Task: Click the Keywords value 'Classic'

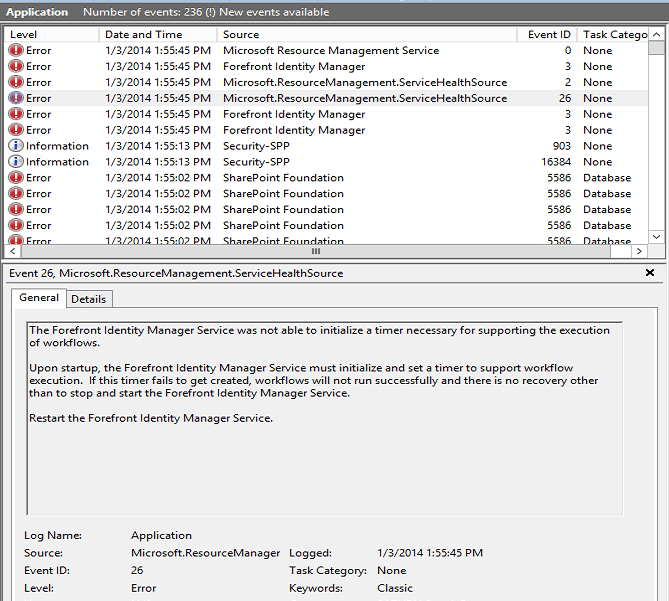Action: pyautogui.click(x=395, y=588)
